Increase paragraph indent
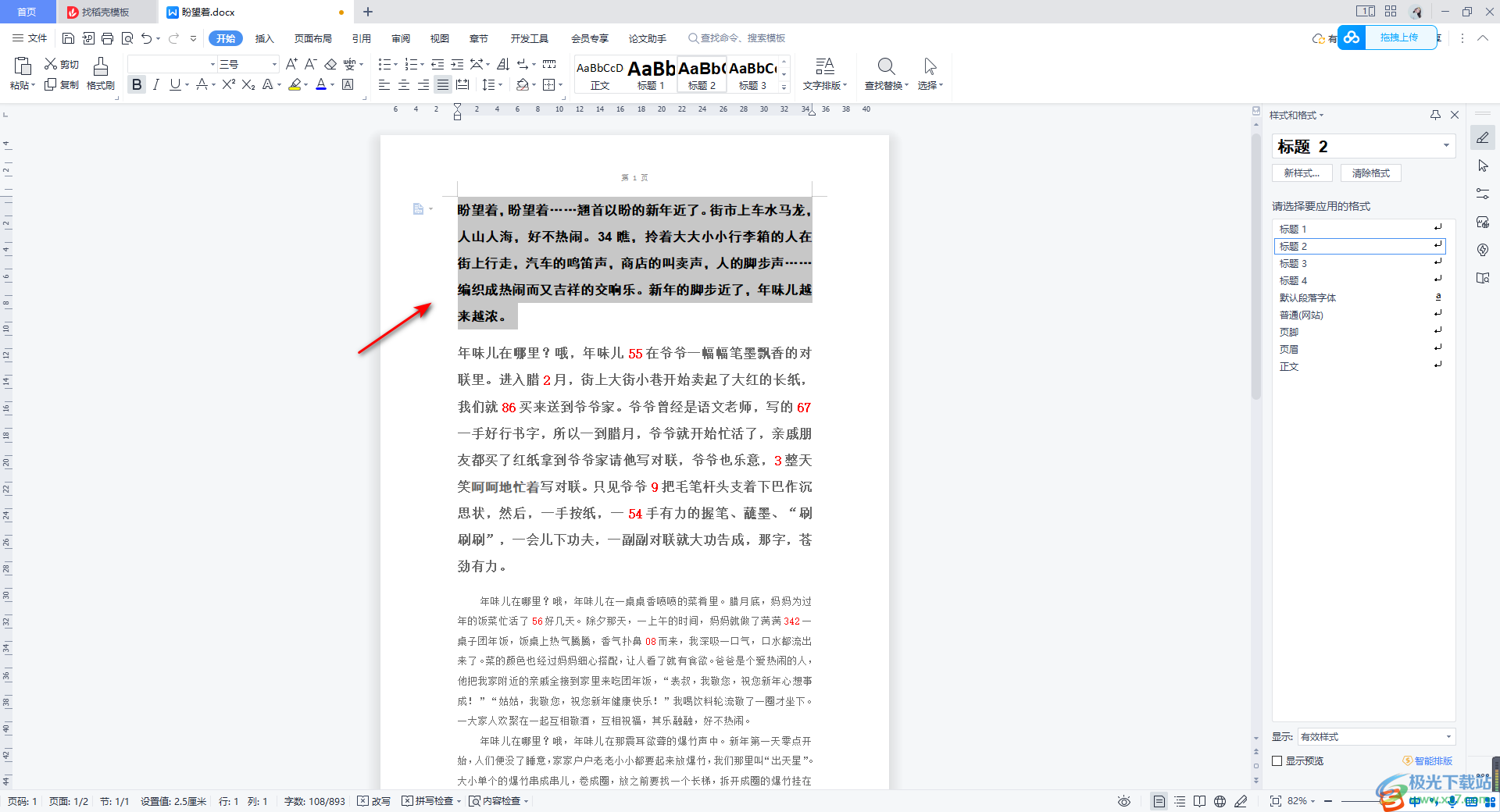Image resolution: width=1500 pixels, height=812 pixels. [x=457, y=64]
